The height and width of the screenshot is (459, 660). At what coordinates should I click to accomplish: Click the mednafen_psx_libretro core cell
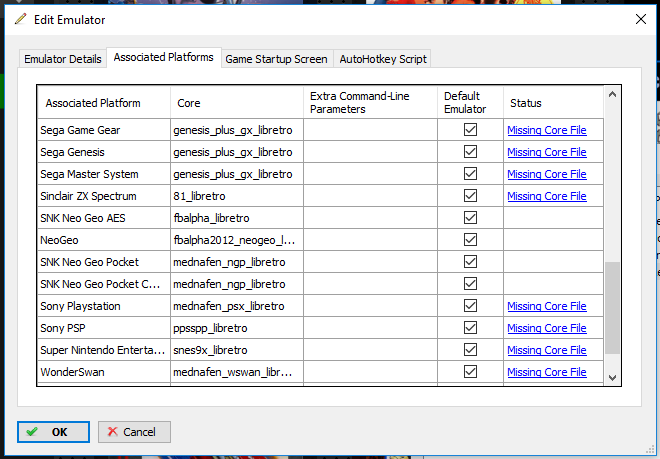237,305
